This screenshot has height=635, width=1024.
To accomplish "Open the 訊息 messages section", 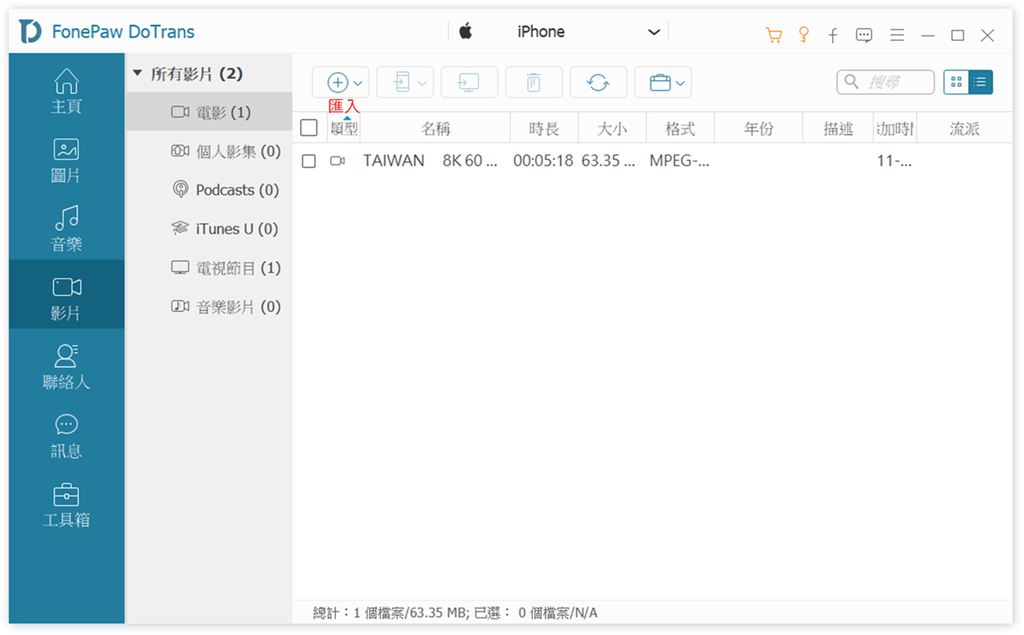I will point(66,436).
